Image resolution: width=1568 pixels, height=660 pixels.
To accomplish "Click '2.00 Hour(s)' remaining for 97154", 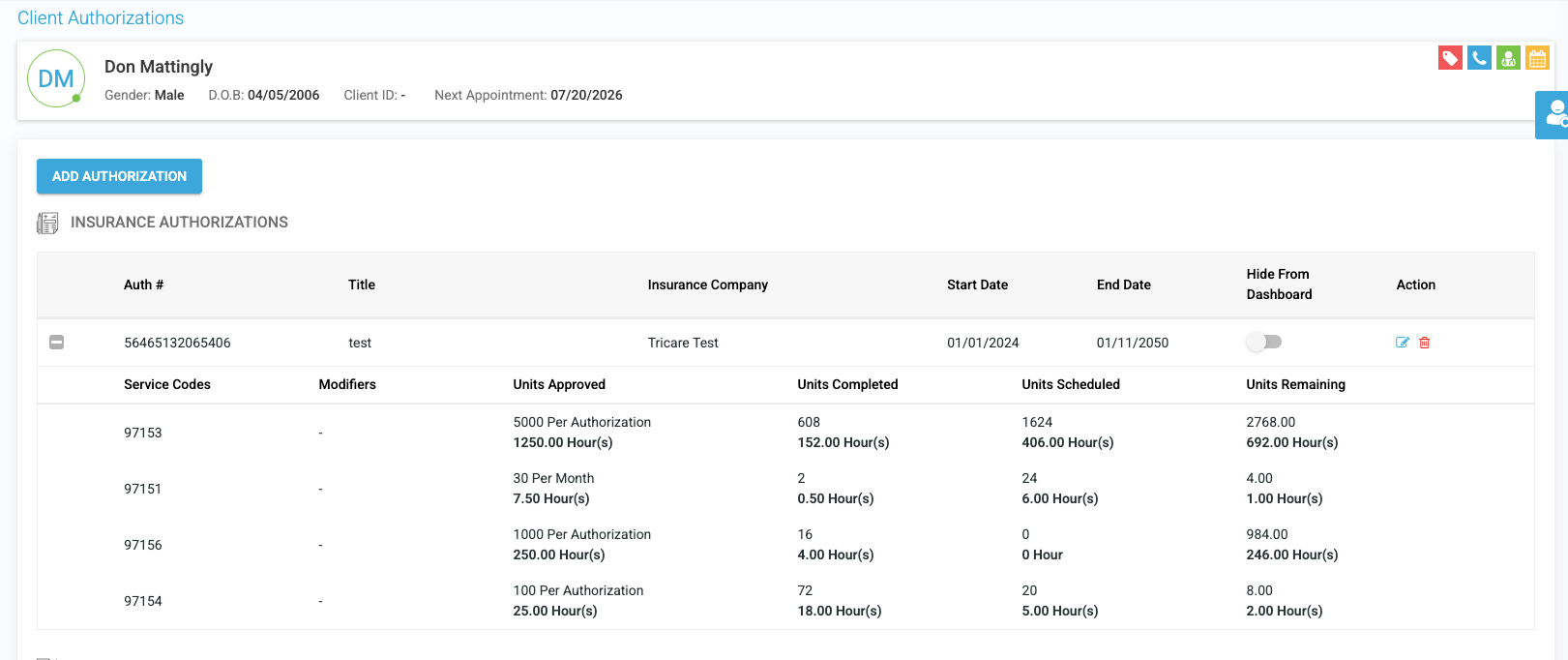I will point(1285,611).
